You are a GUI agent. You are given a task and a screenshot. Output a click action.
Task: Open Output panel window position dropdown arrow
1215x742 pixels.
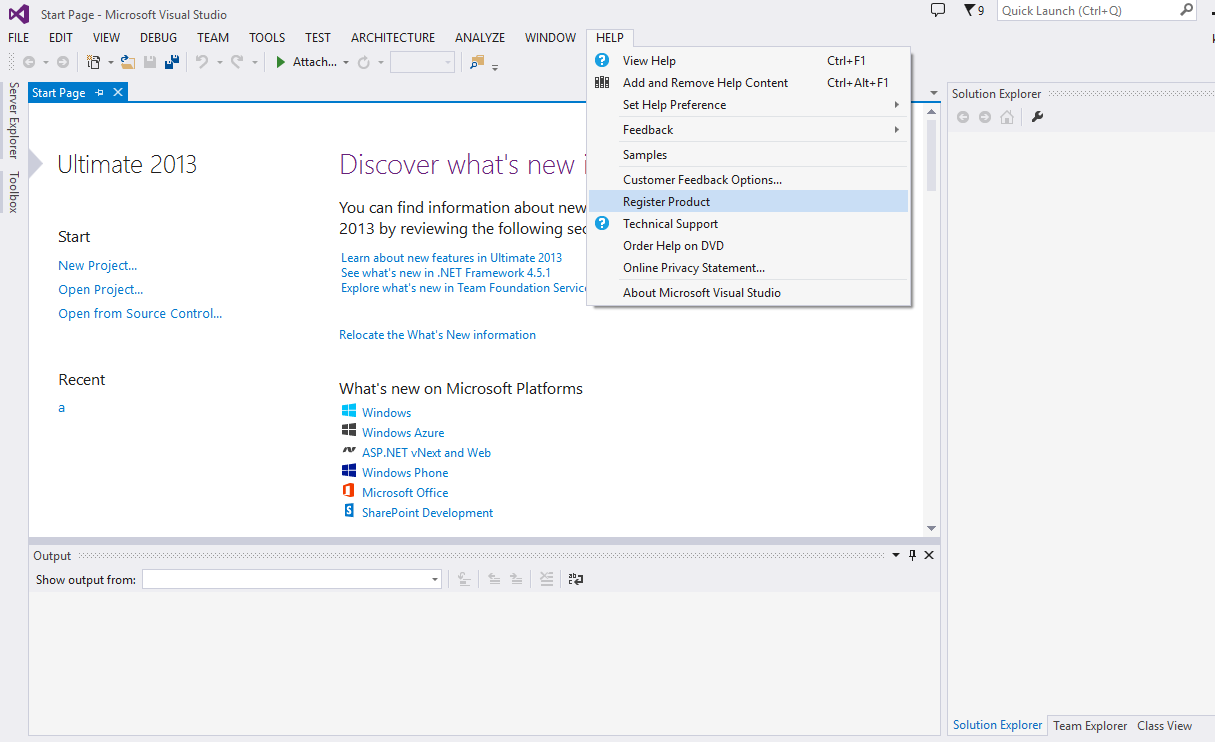click(x=896, y=556)
